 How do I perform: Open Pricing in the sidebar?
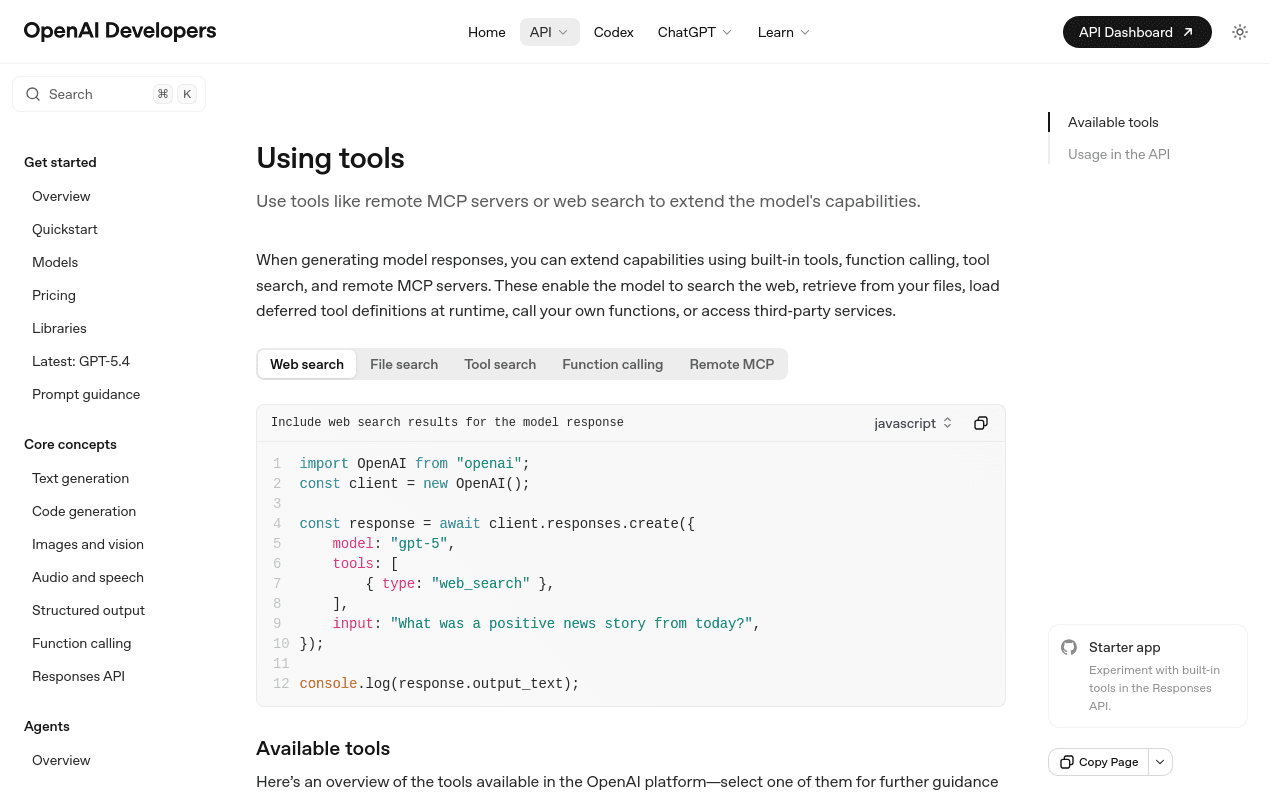[54, 295]
